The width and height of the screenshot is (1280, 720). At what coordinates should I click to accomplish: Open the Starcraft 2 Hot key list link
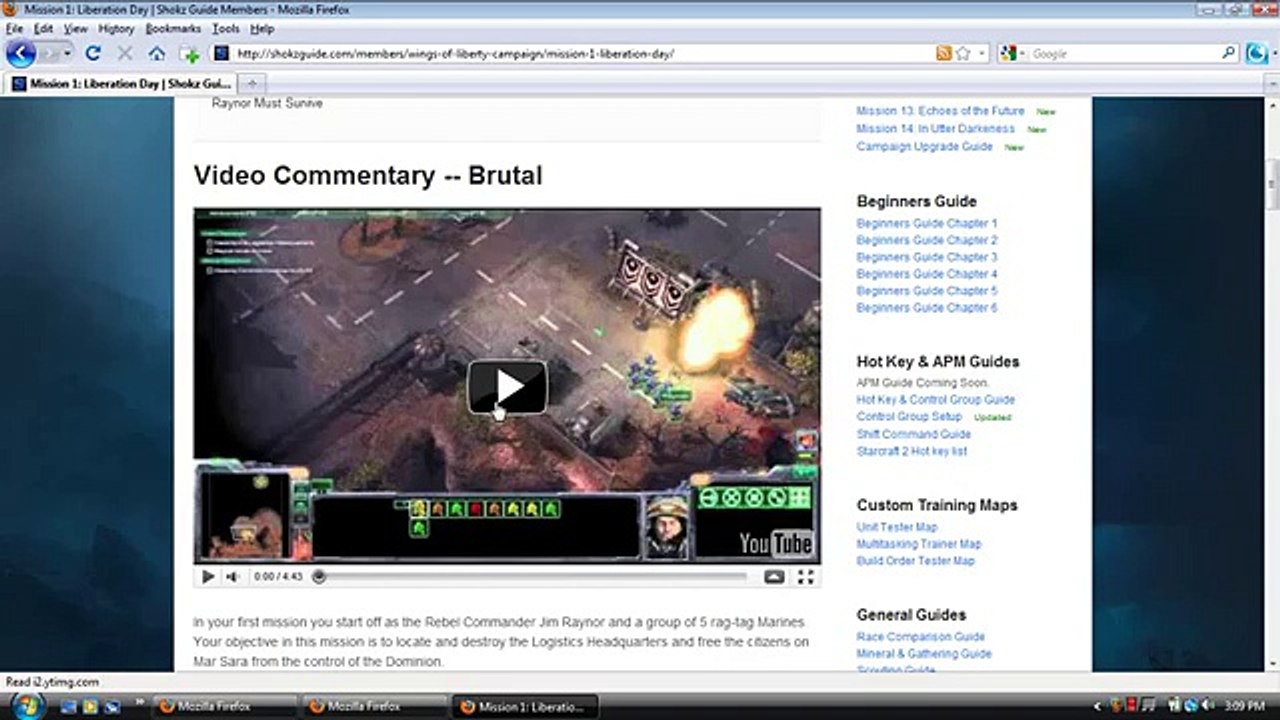pos(912,451)
